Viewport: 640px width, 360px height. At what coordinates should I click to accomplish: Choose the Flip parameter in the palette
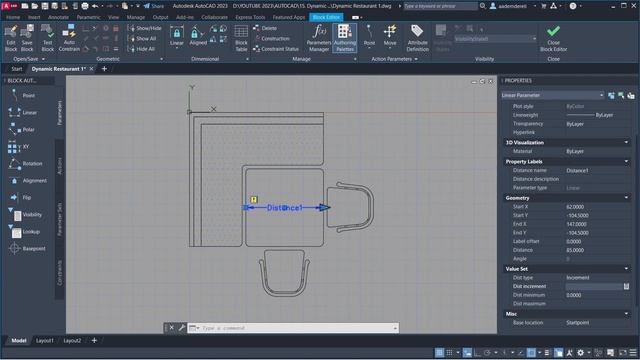[20, 198]
